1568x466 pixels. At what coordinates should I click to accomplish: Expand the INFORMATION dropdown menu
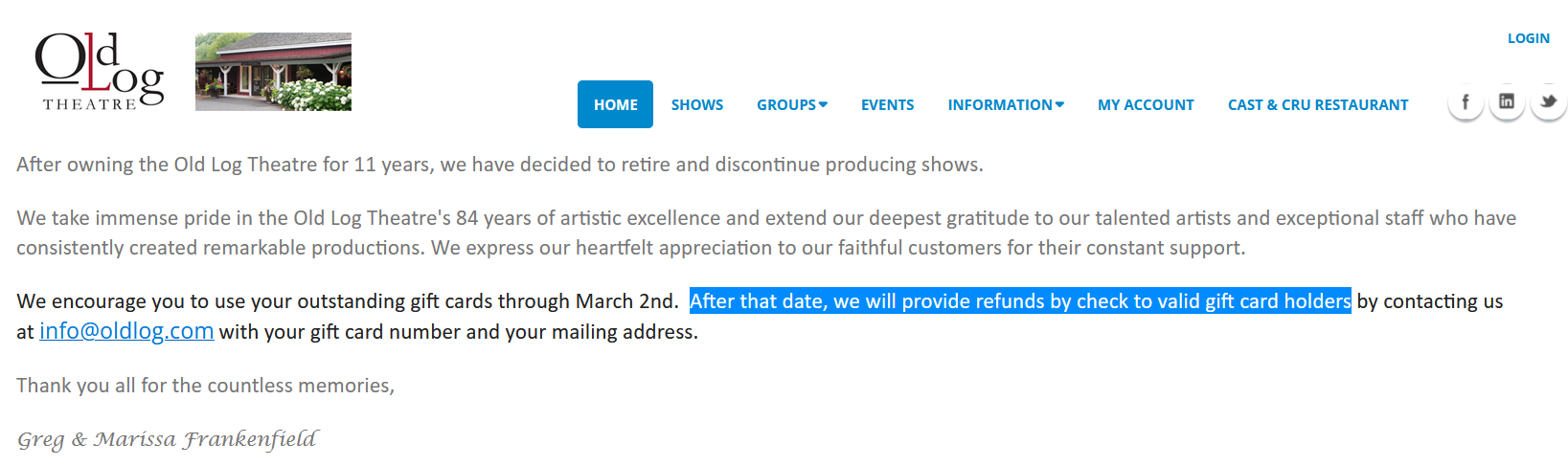point(1006,104)
